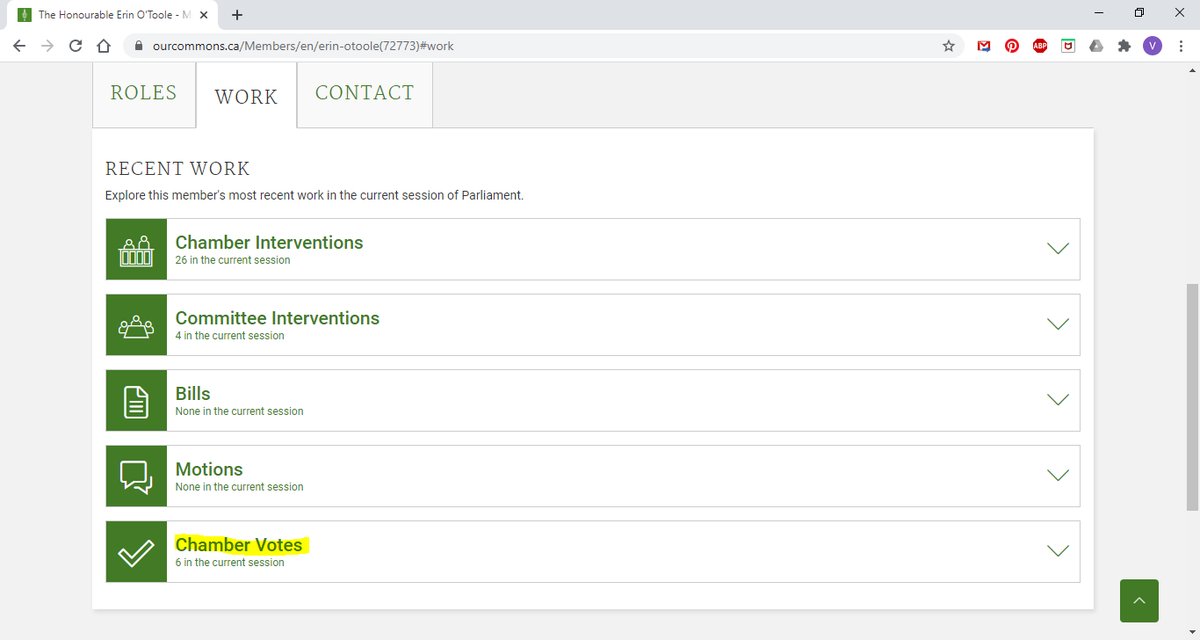Expand the Chamber Interventions section chevron

(1058, 248)
